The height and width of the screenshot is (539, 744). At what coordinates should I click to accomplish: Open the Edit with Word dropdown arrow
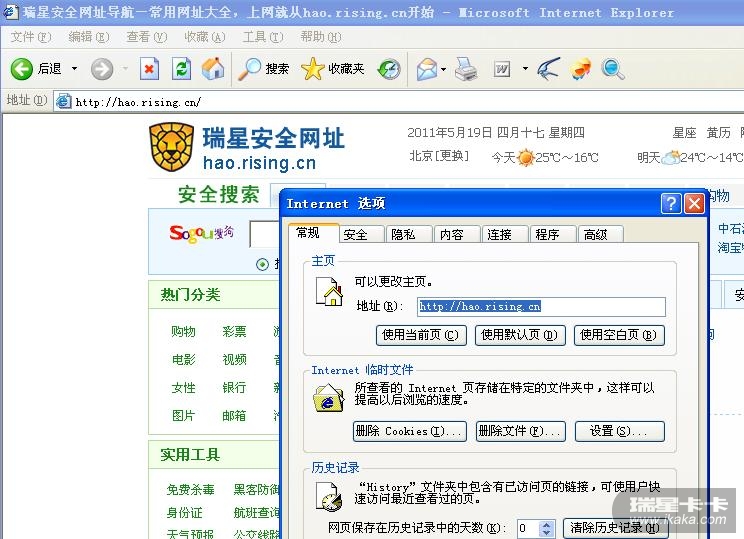click(525, 69)
